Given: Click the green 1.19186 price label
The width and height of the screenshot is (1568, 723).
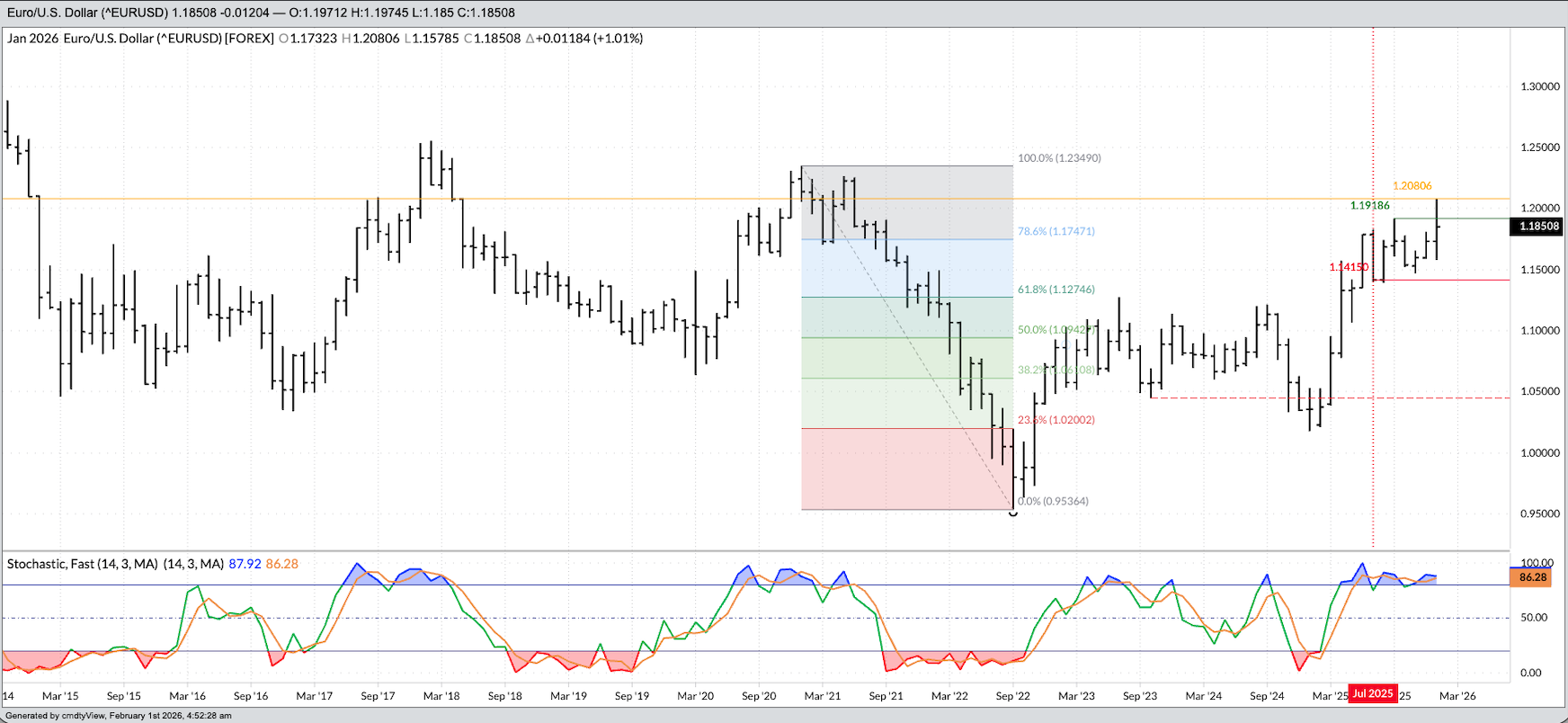Looking at the screenshot, I should (1369, 206).
